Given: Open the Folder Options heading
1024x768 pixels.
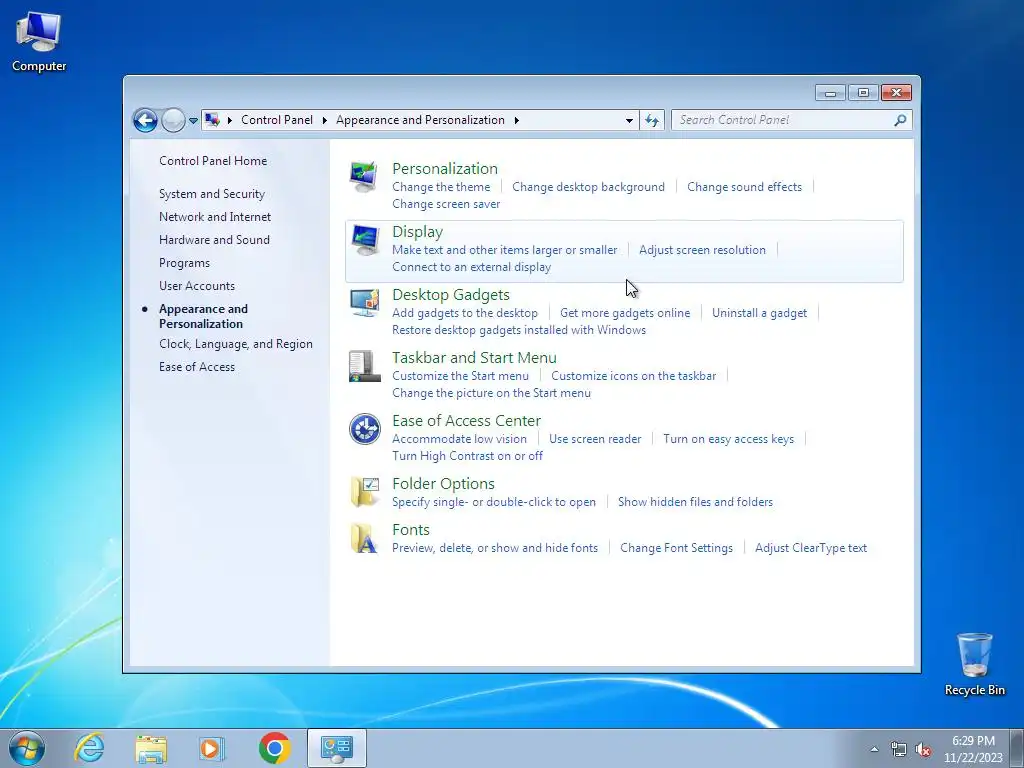Looking at the screenshot, I should pyautogui.click(x=443, y=484).
